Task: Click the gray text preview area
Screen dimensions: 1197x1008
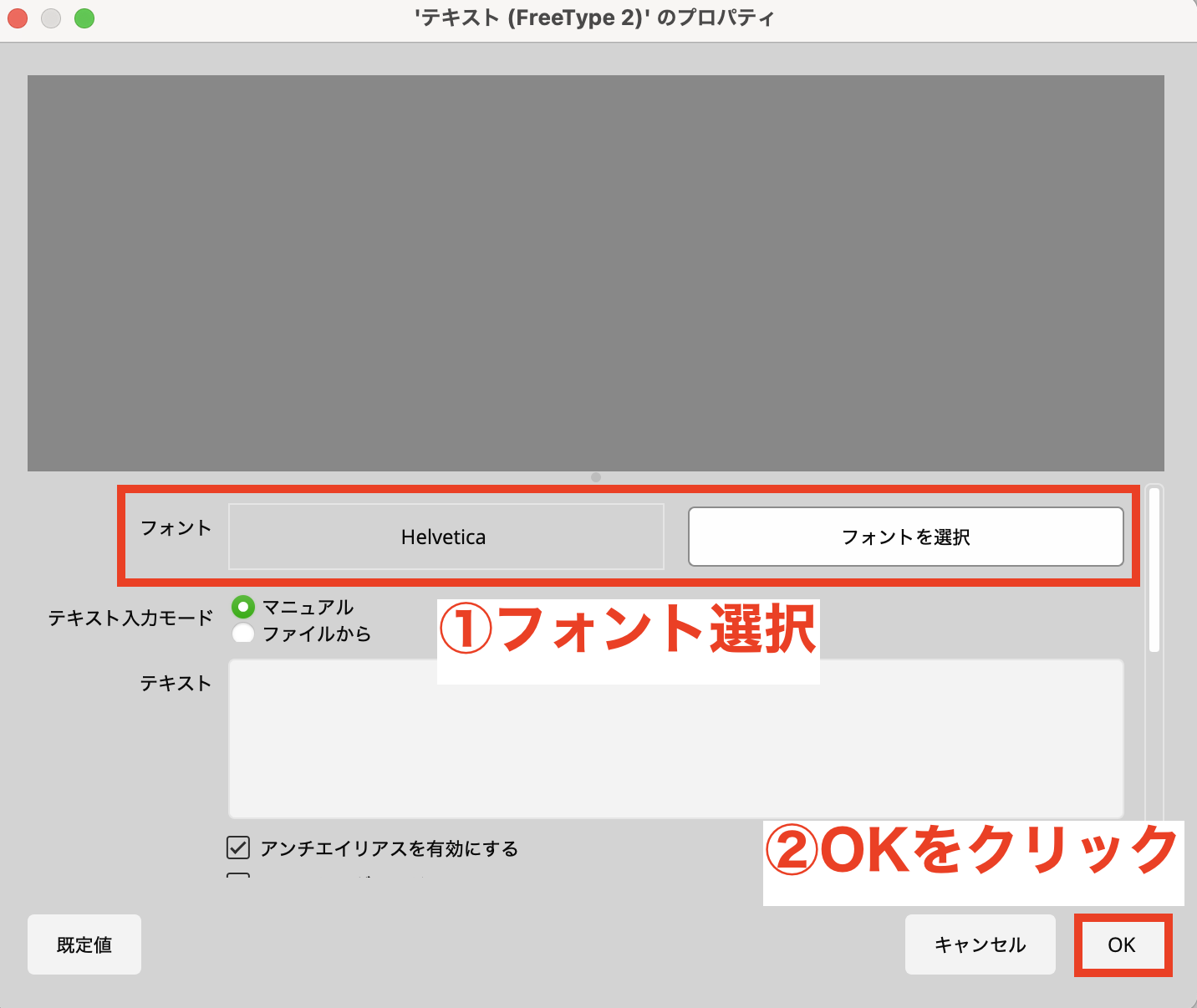Action: 596,273
